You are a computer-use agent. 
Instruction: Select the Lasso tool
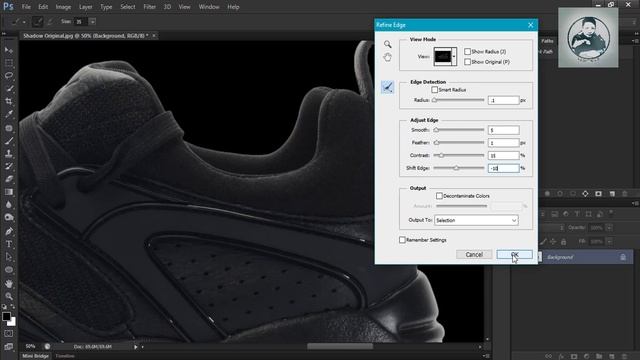click(x=9, y=76)
